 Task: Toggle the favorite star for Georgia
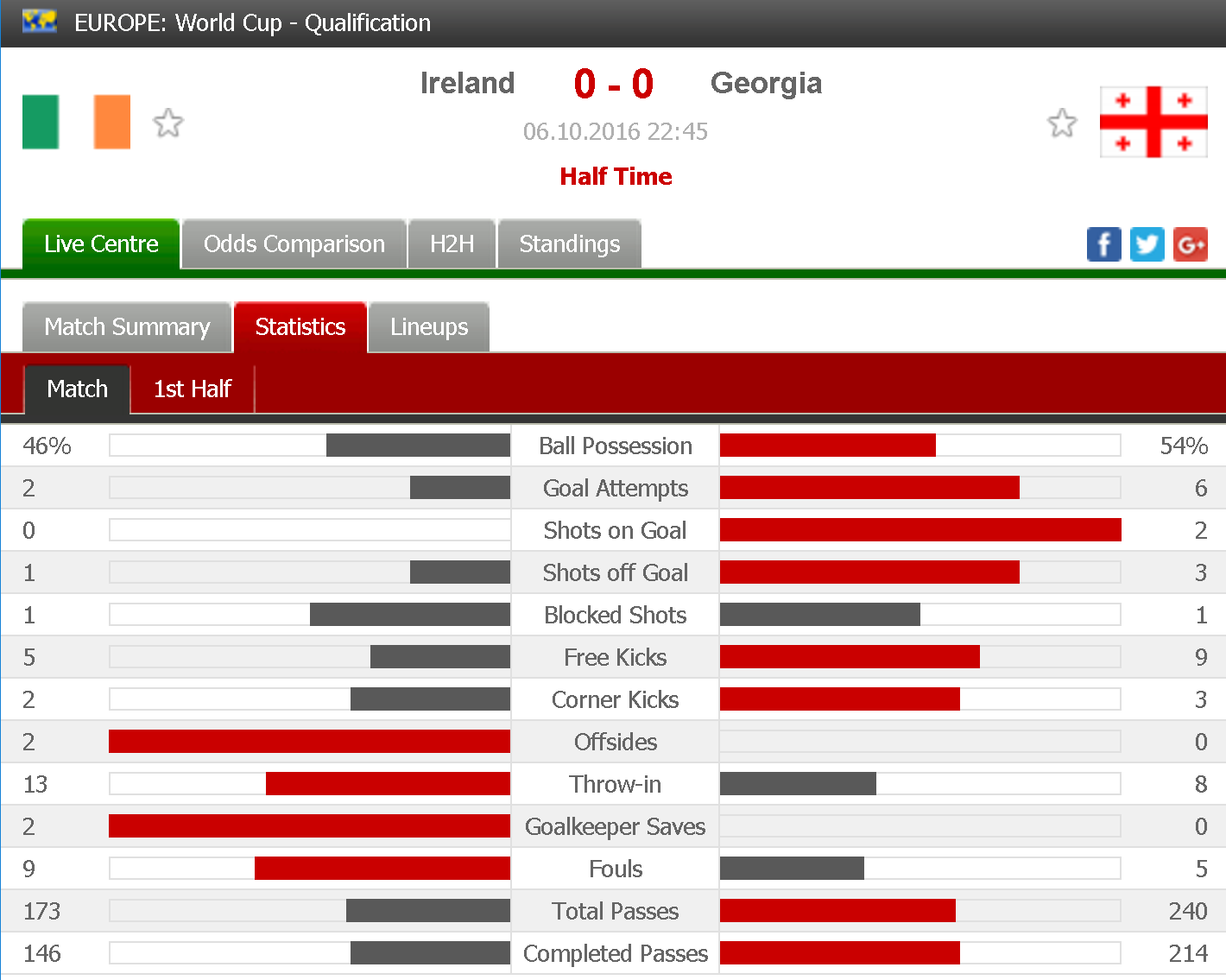pos(1062,123)
